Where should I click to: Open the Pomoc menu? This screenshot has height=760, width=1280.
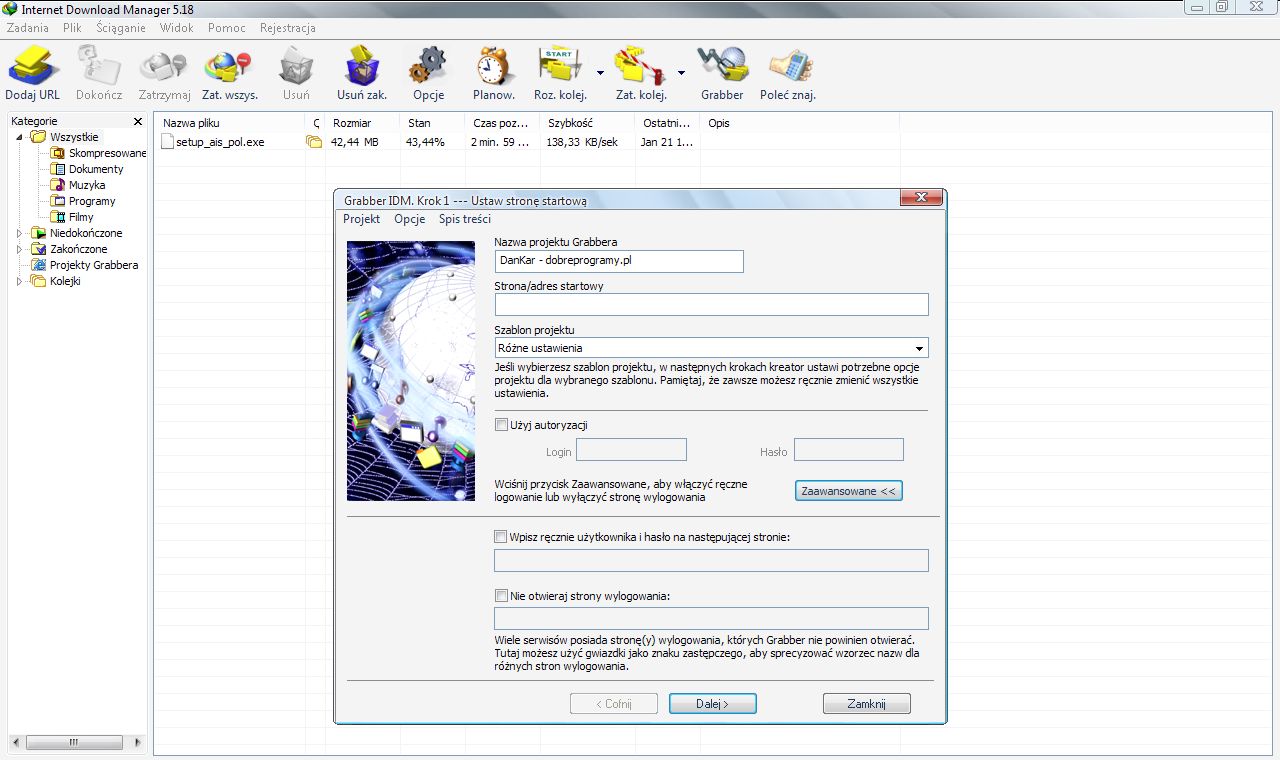tap(227, 28)
